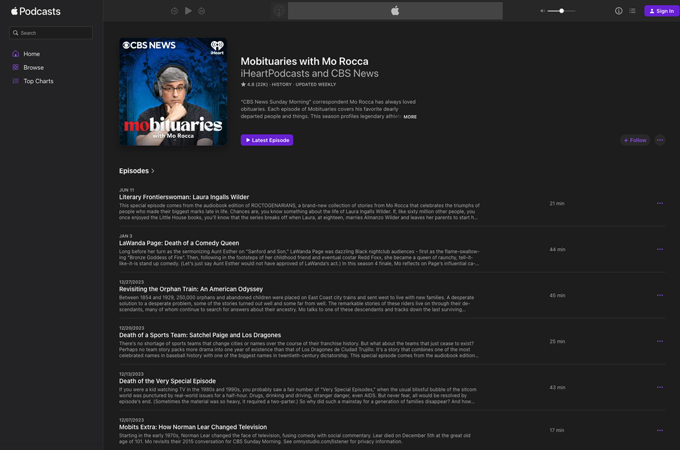This screenshot has height=450, width=680.
Task: Click the Home house icon
Action: (16, 54)
